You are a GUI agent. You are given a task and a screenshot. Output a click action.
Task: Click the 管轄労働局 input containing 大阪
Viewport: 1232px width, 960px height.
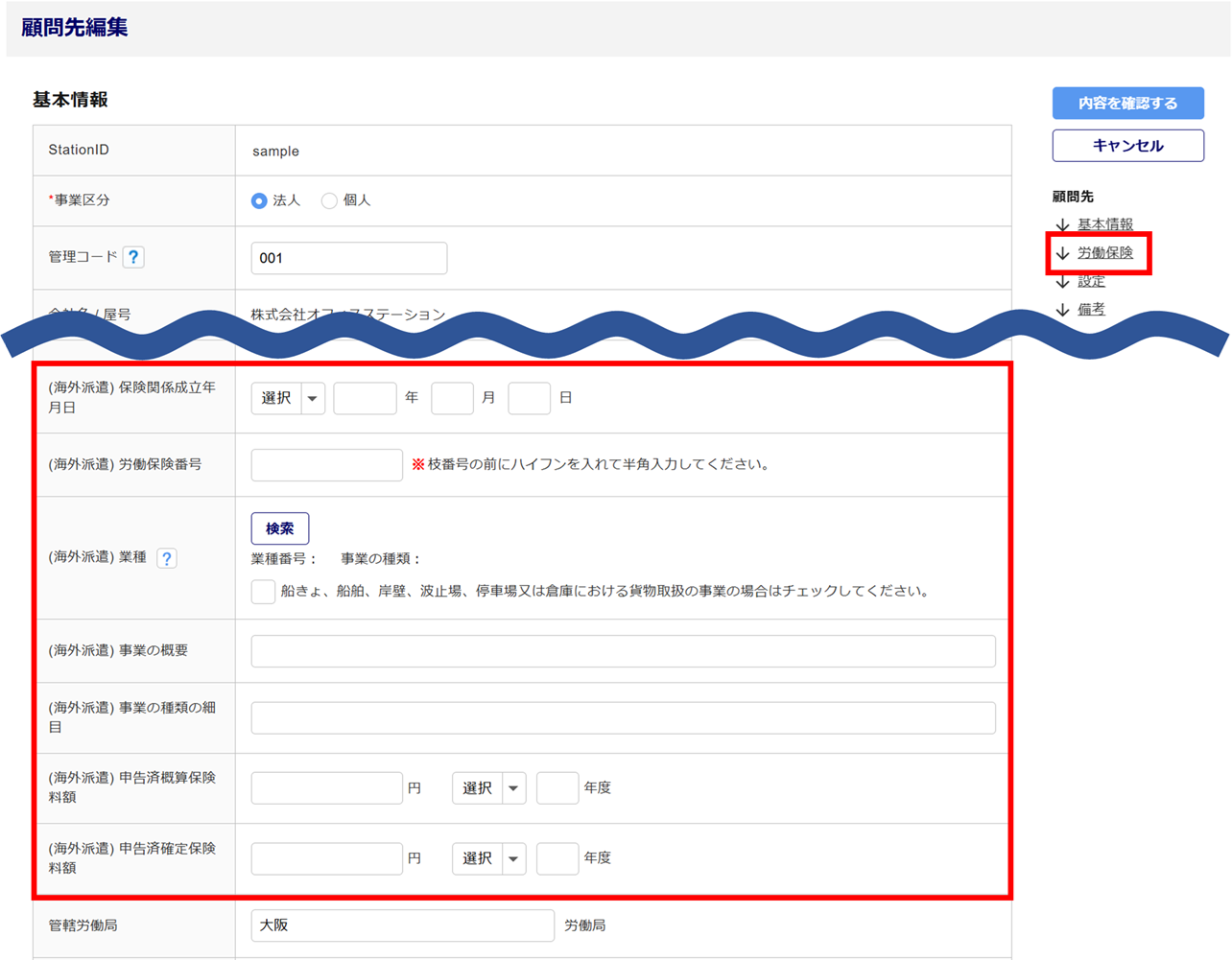point(402,925)
